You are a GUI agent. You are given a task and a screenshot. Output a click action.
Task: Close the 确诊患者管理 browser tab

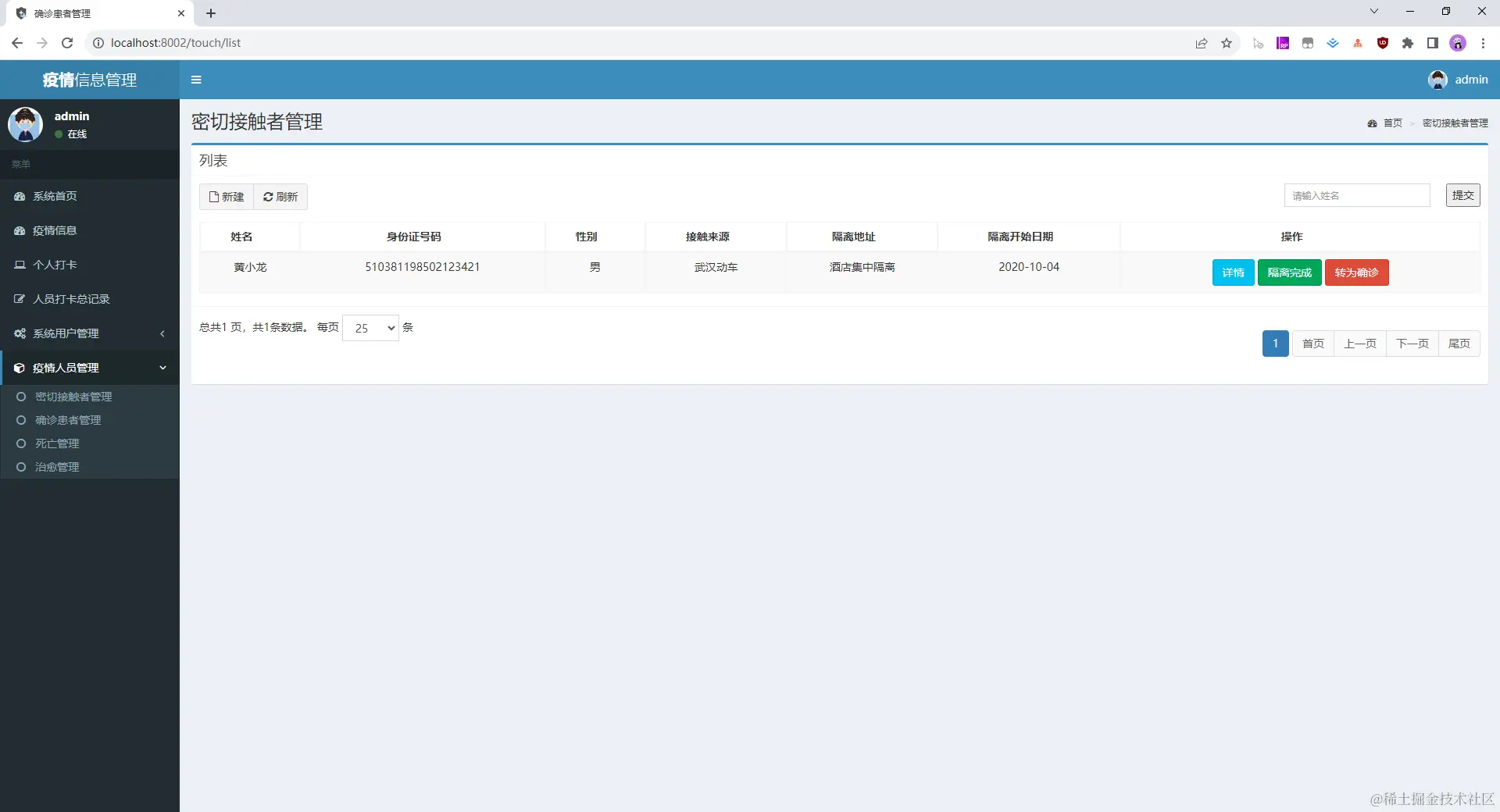pyautogui.click(x=181, y=13)
